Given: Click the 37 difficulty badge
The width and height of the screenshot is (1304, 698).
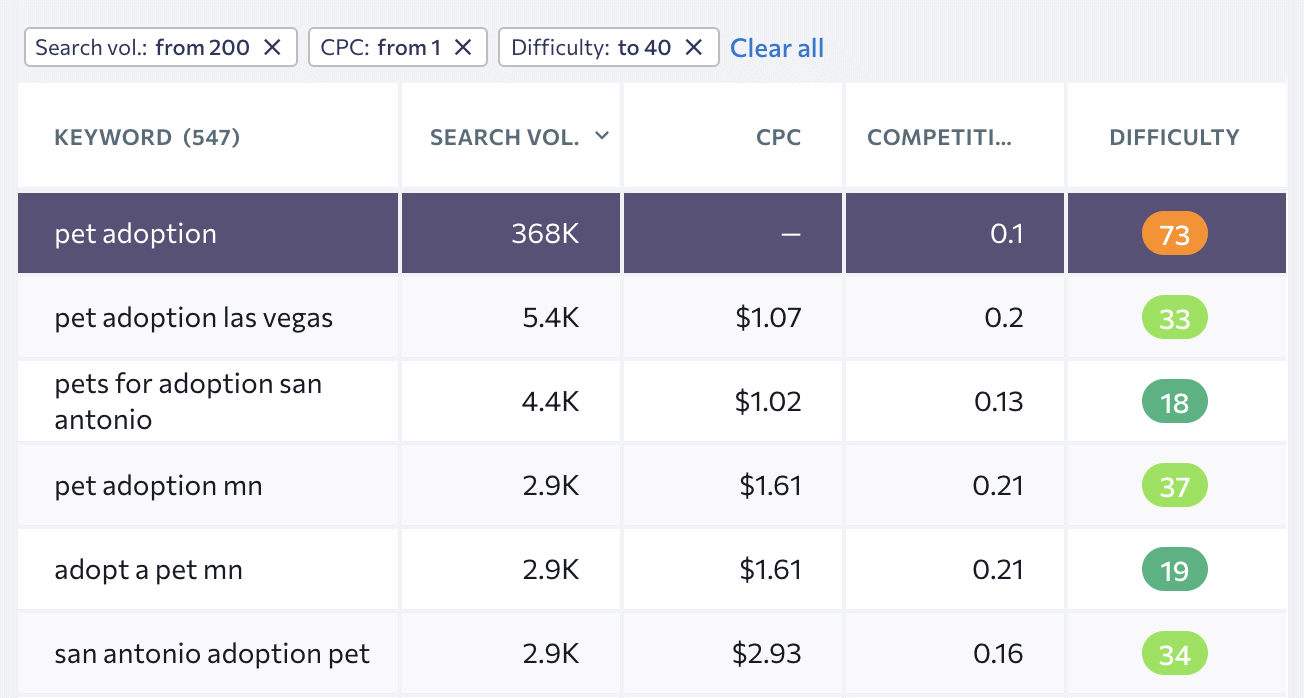Looking at the screenshot, I should pos(1174,487).
